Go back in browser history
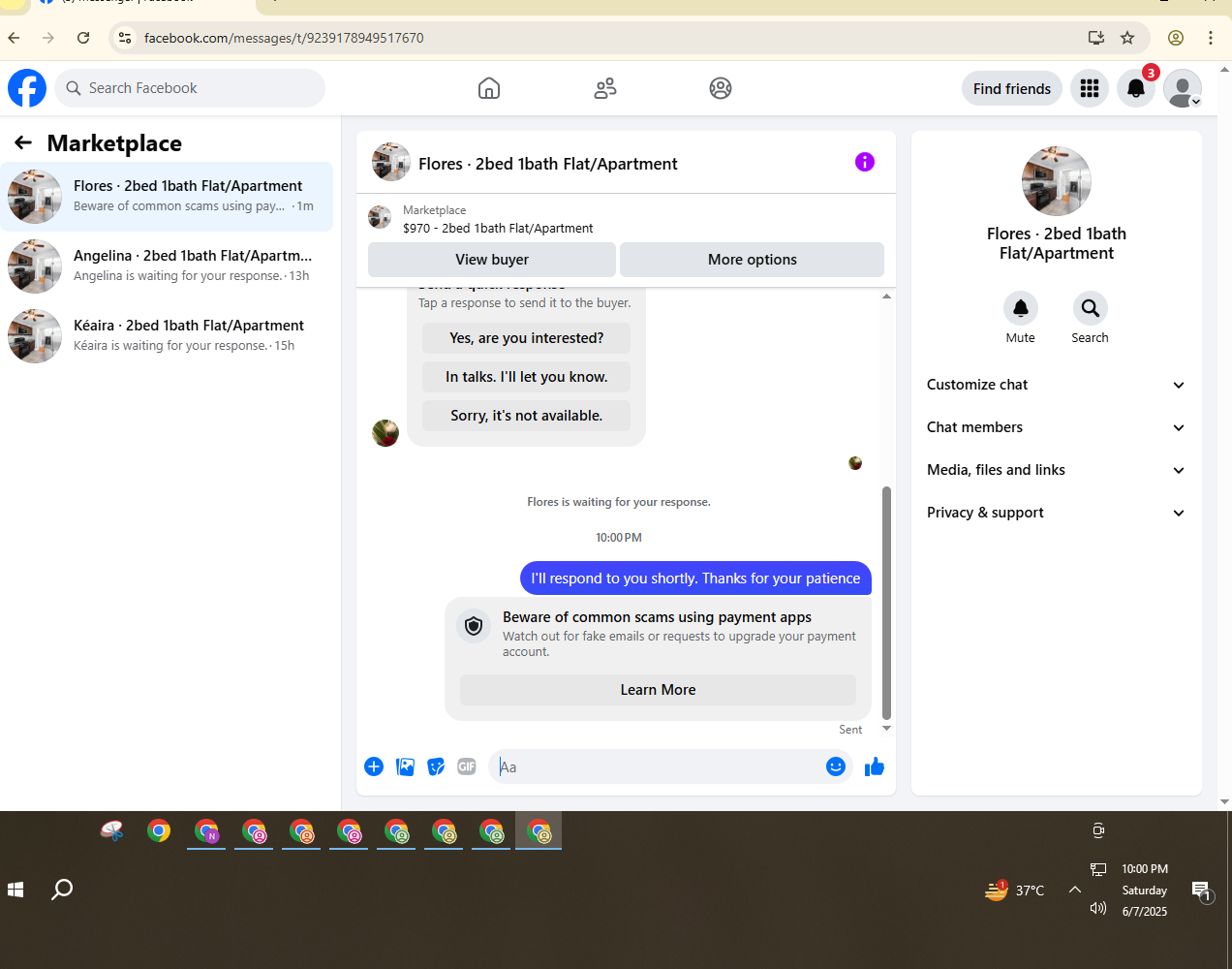Screen dimensions: 1232x969 pos(14,38)
